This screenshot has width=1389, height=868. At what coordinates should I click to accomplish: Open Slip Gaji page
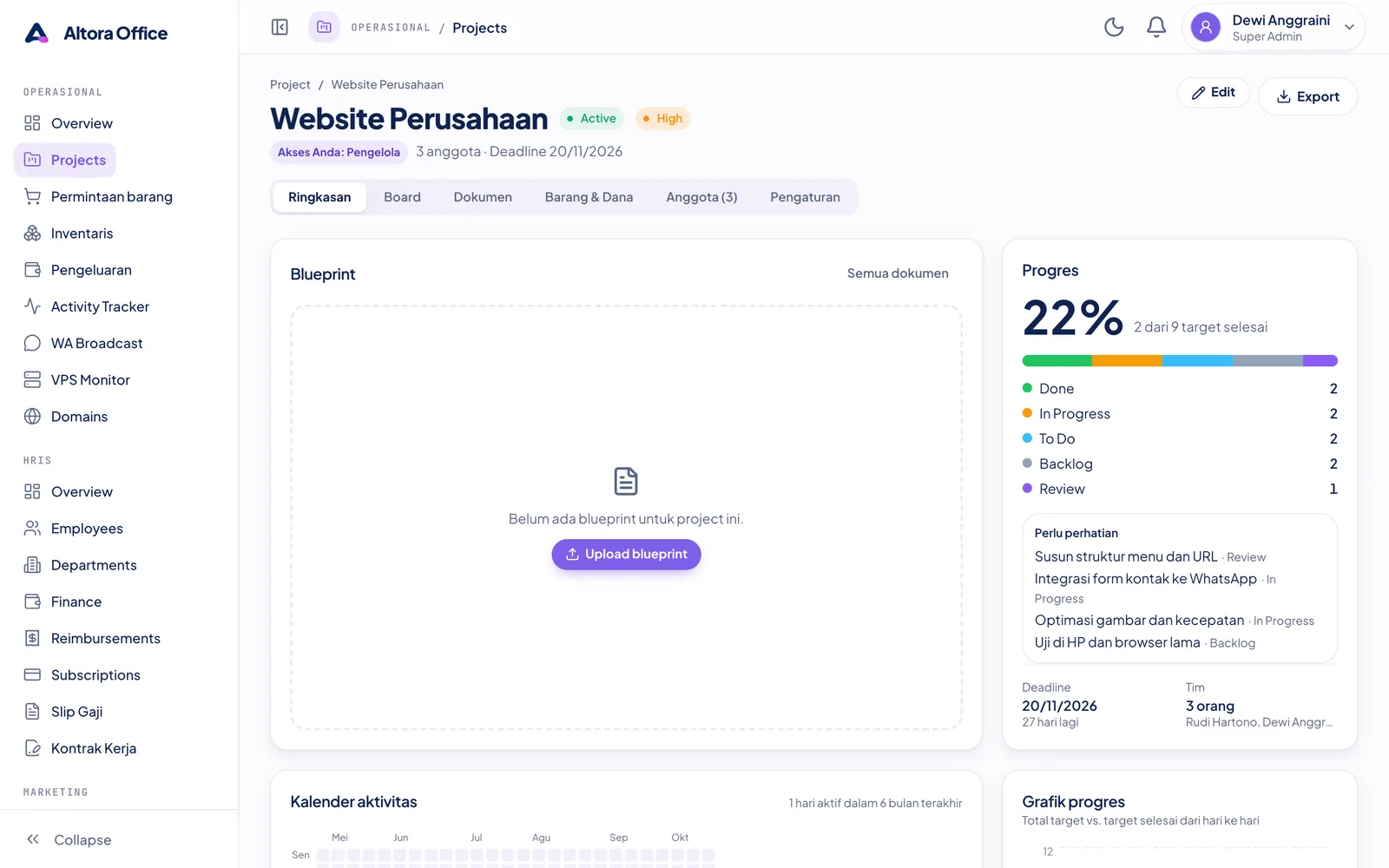65,712
